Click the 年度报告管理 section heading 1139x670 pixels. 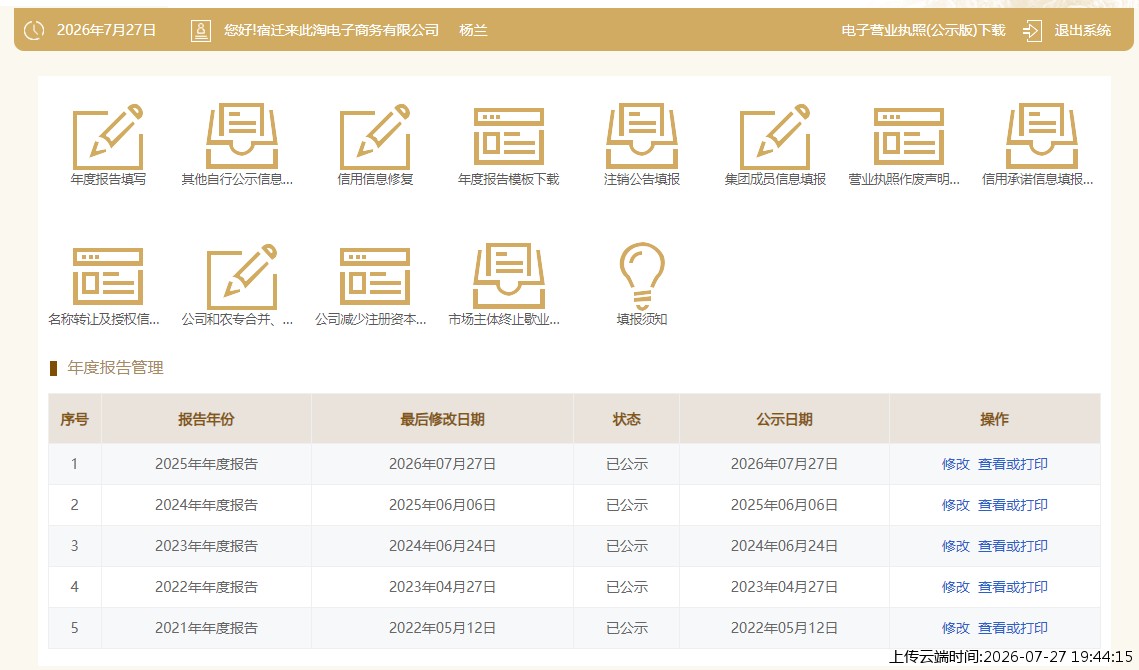click(115, 368)
